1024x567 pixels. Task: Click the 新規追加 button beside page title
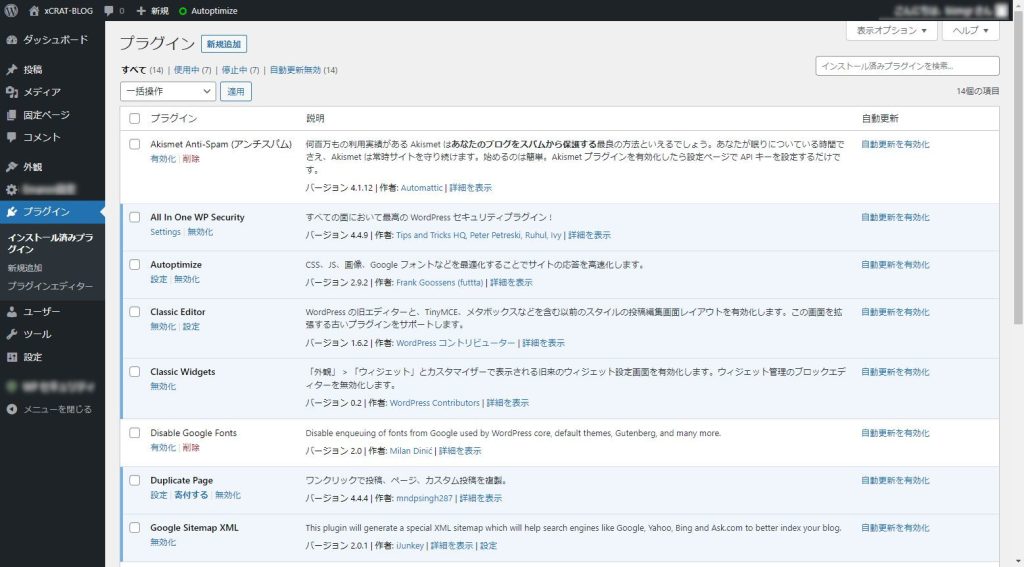(x=224, y=44)
